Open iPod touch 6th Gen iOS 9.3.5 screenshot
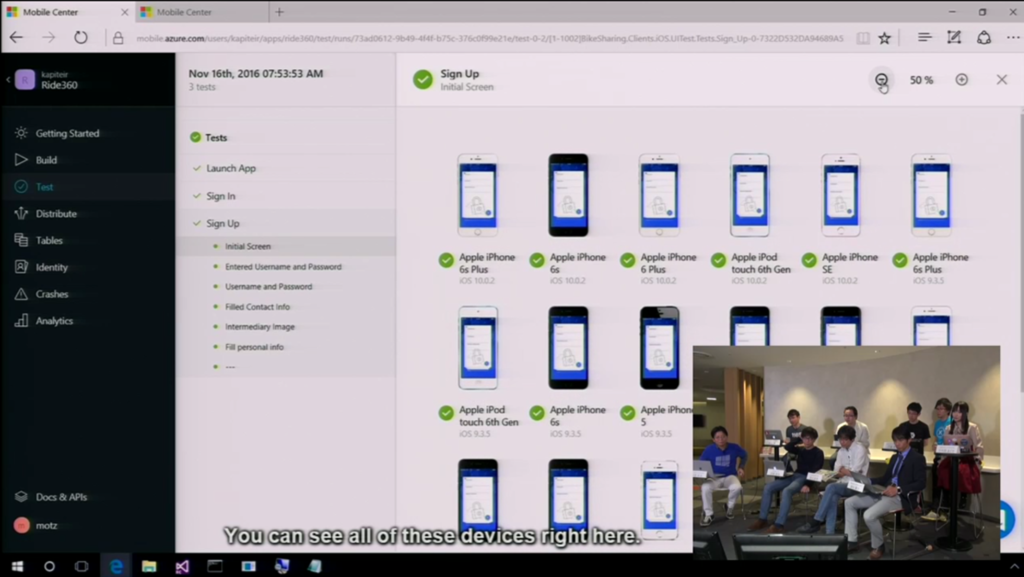 (477, 348)
